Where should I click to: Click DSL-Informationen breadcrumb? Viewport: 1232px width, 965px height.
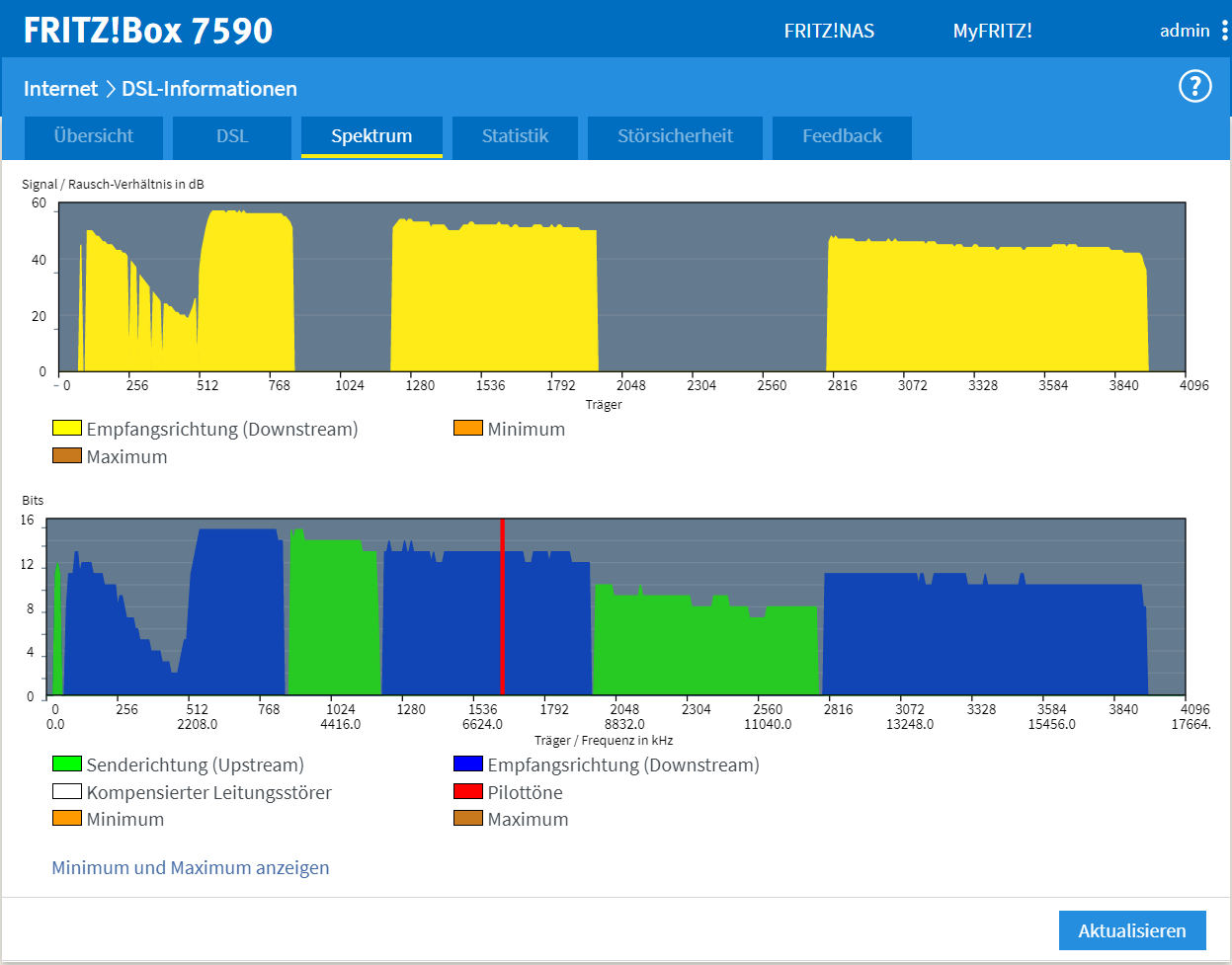pyautogui.click(x=209, y=89)
